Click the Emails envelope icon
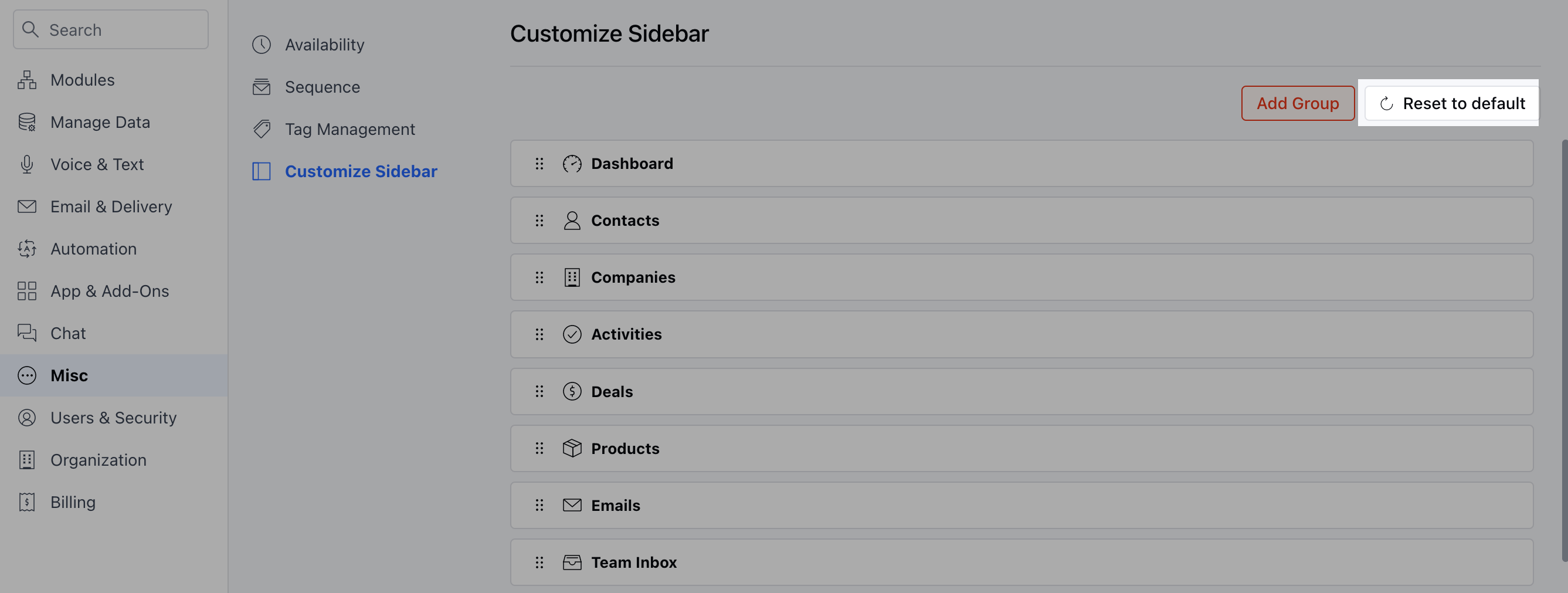The image size is (1568, 593). pyautogui.click(x=572, y=504)
